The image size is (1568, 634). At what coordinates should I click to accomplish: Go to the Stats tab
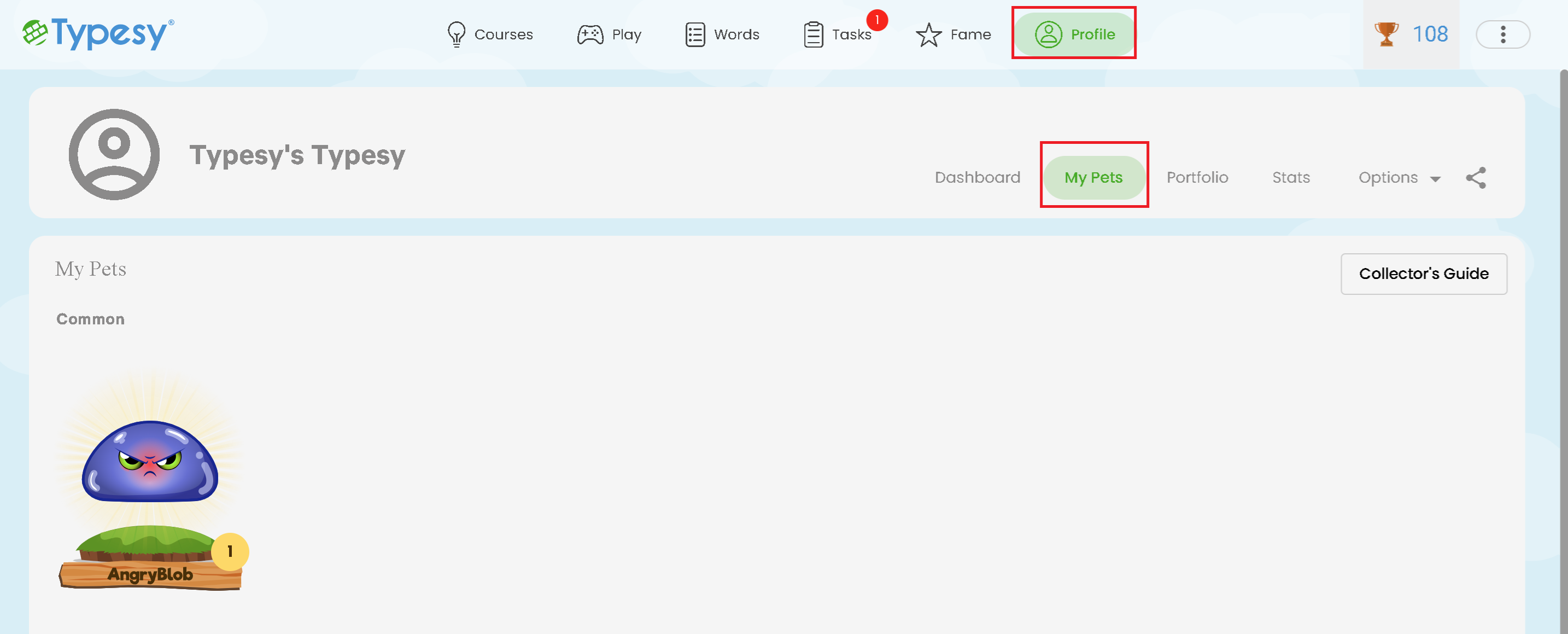(x=1290, y=178)
